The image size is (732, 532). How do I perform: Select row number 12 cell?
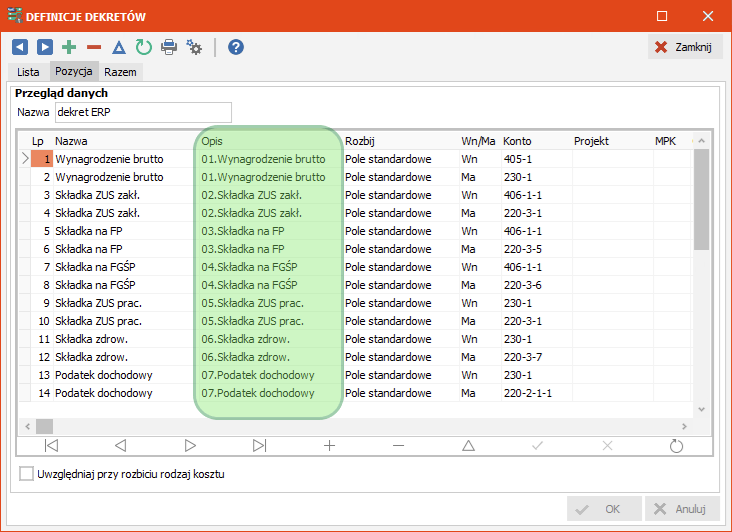tap(42, 357)
